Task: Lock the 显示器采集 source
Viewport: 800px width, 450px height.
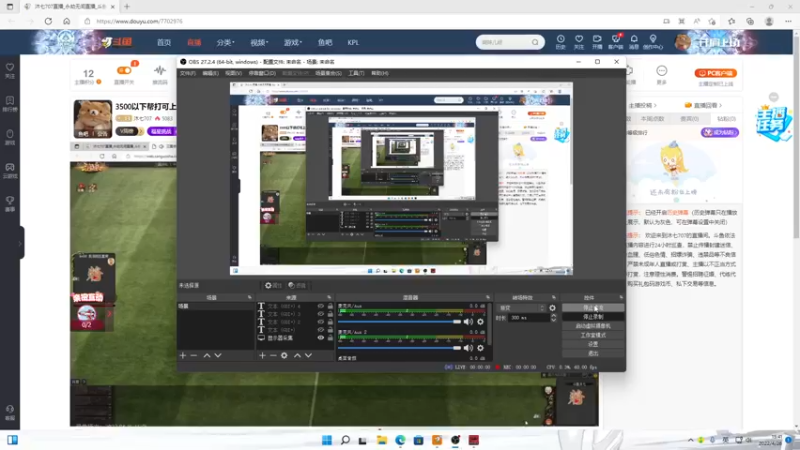Action: coord(330,338)
